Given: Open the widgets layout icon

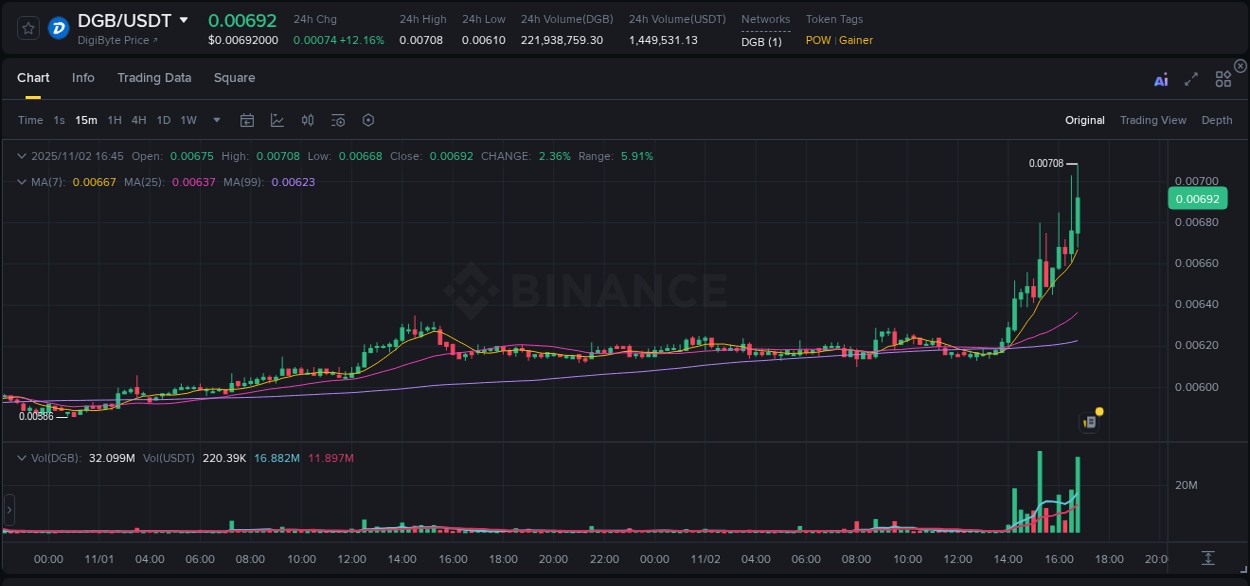Looking at the screenshot, I should pos(1223,79).
